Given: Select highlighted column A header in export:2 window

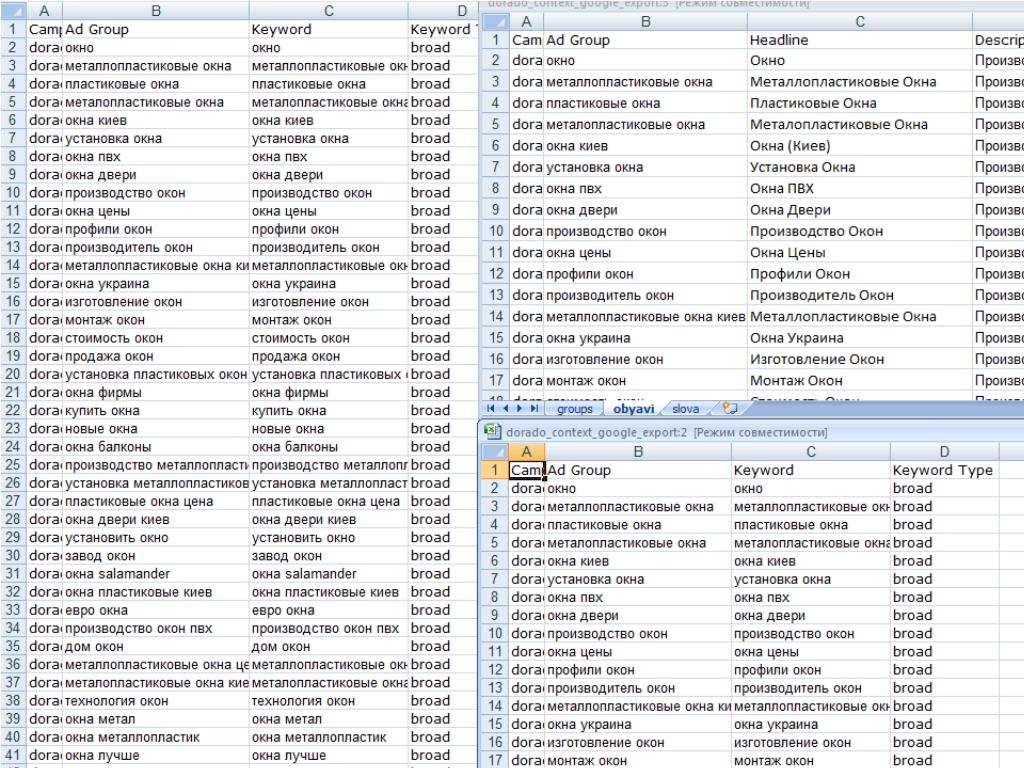Looking at the screenshot, I should 526,451.
